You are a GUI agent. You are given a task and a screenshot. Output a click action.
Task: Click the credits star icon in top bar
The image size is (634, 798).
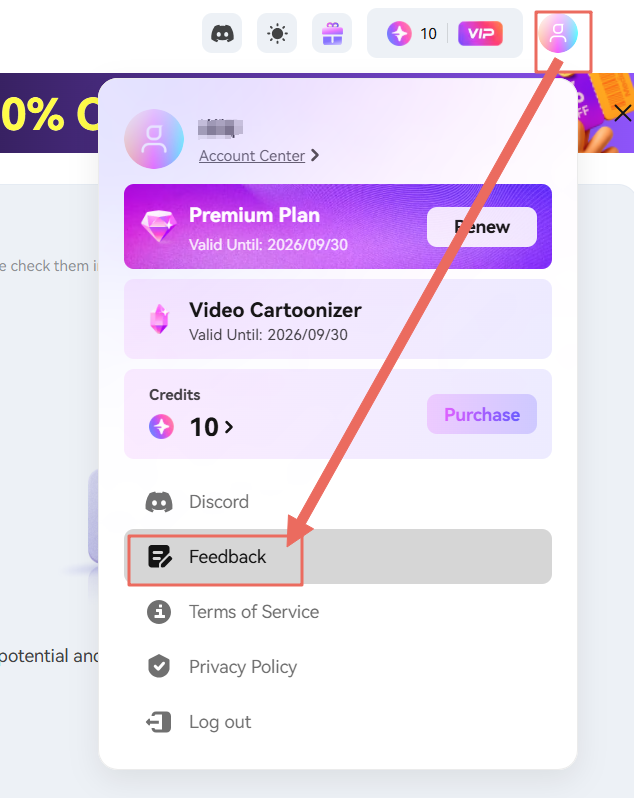[x=399, y=34]
